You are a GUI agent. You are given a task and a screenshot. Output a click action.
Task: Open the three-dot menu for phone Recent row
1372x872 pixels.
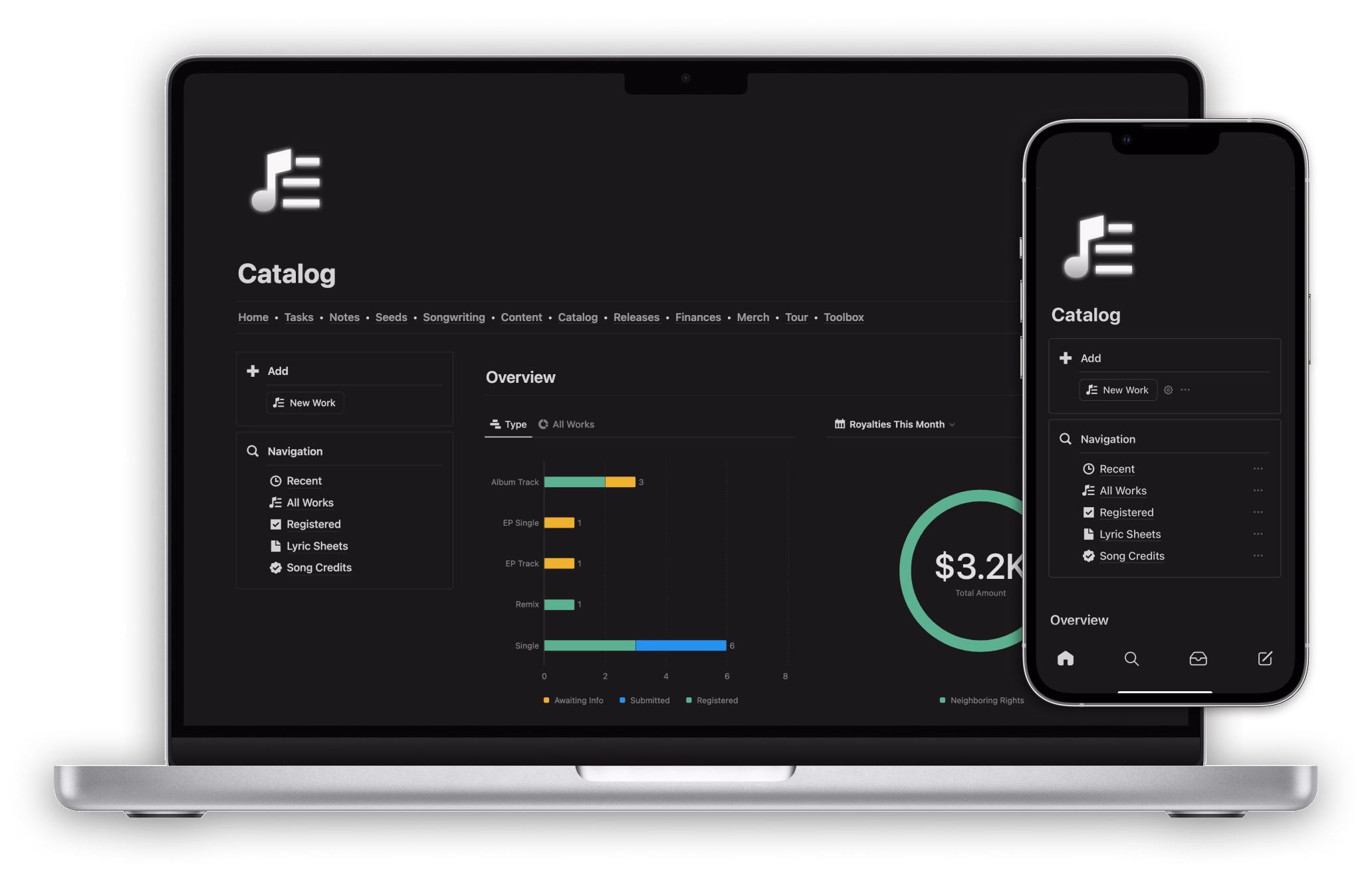coord(1258,469)
